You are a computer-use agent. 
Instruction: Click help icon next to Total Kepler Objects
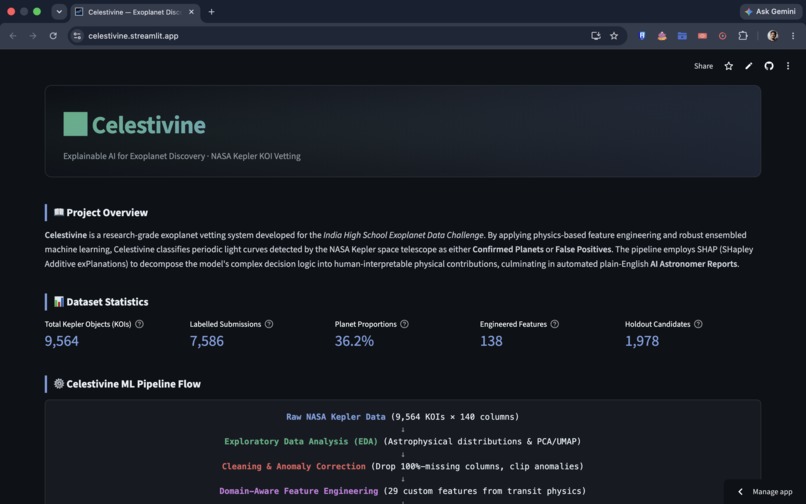point(139,324)
